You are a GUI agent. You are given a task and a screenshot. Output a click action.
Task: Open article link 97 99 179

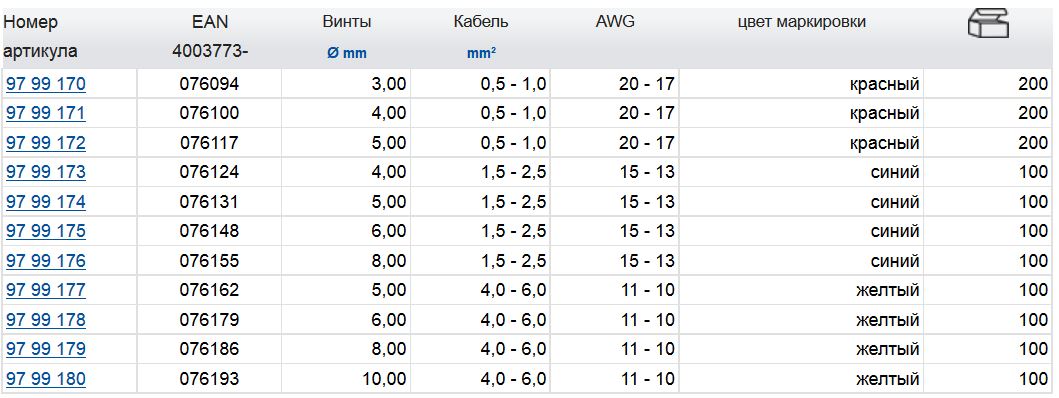pyautogui.click(x=46, y=349)
